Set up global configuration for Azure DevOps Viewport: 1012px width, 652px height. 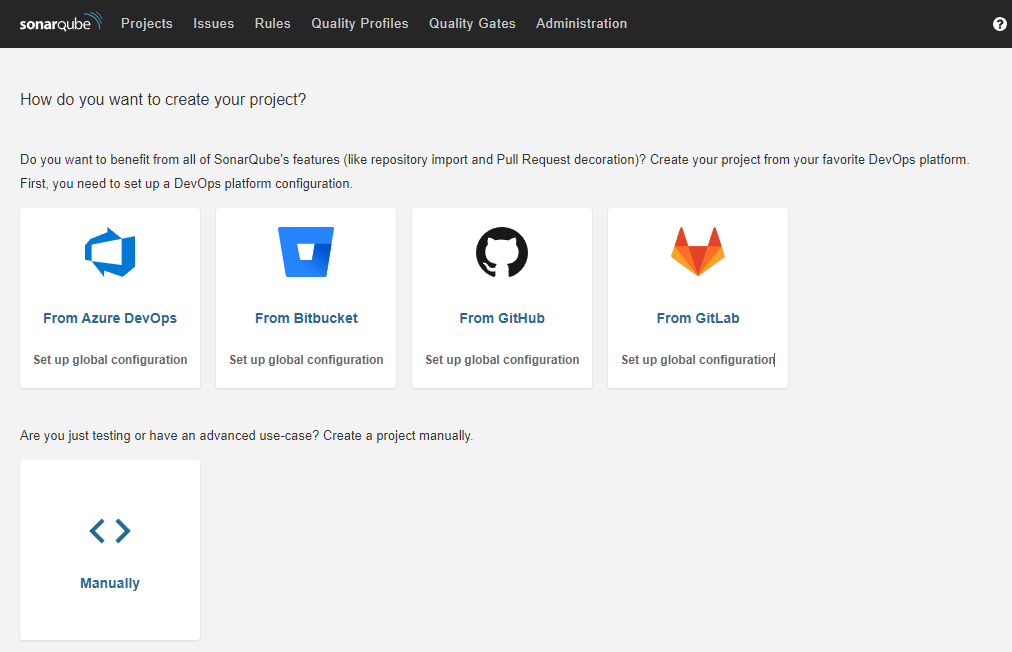(110, 360)
